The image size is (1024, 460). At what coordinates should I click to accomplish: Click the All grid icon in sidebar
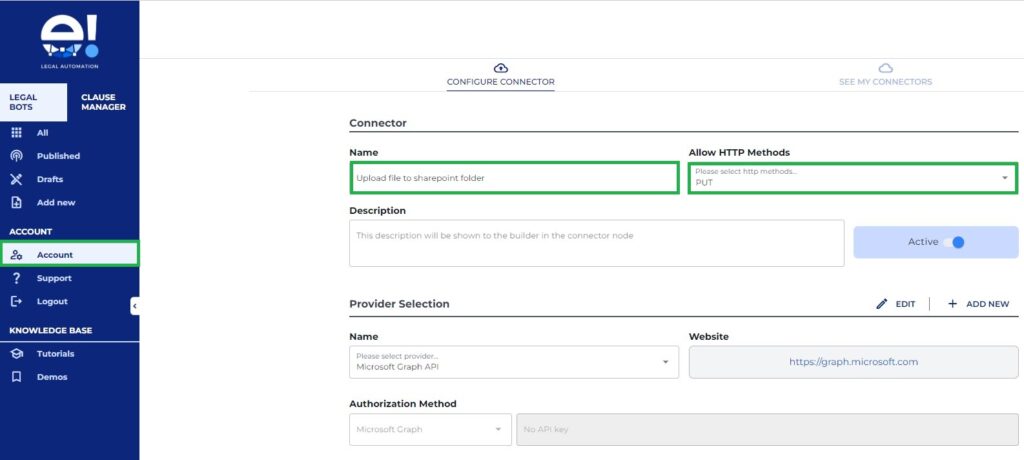[16, 133]
